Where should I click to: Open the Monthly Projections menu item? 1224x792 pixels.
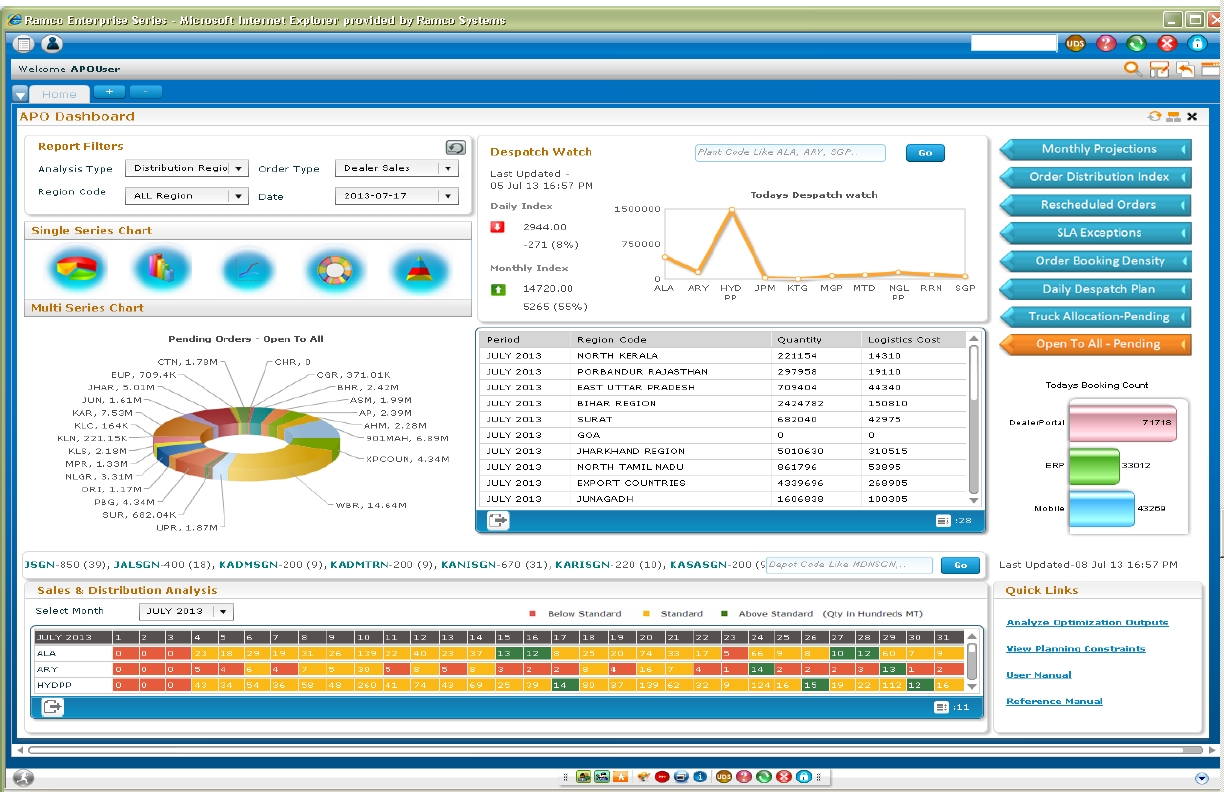(1098, 149)
